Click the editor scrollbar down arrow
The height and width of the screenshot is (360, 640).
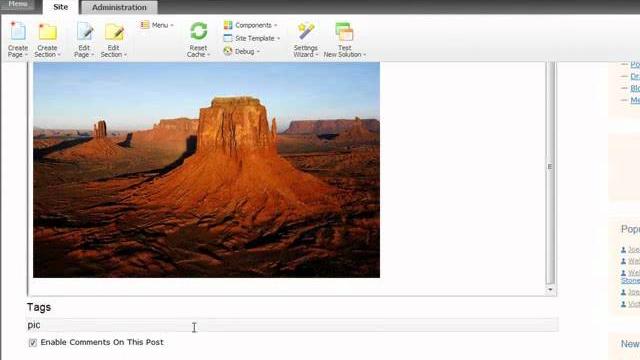tap(550, 290)
